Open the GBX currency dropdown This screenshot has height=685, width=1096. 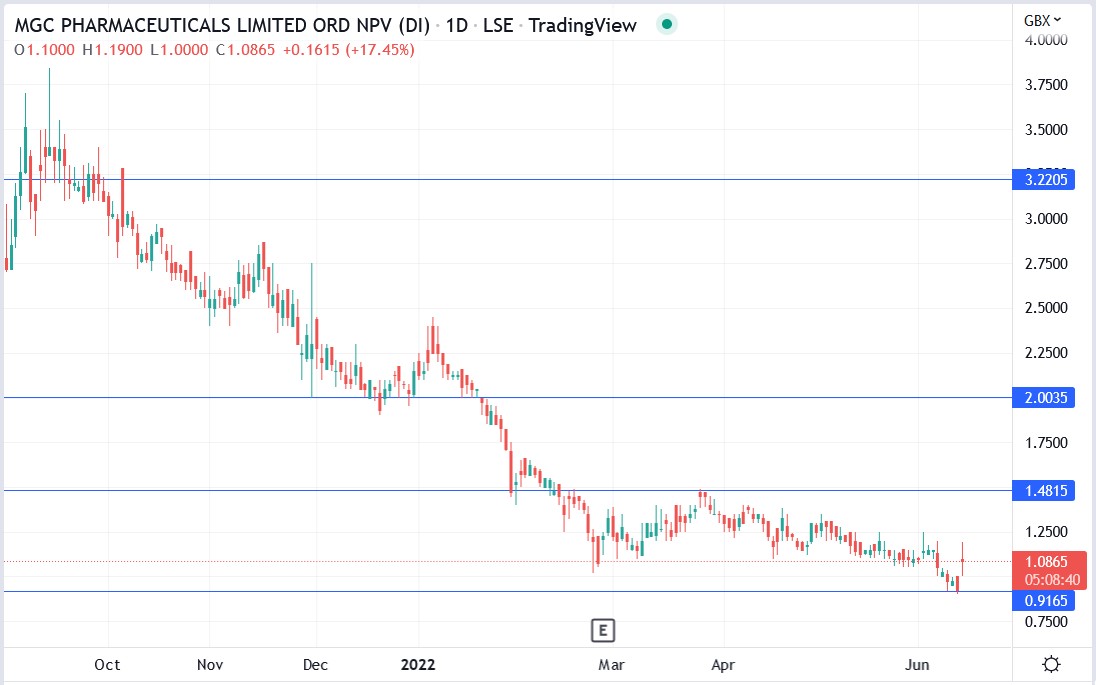[1042, 21]
